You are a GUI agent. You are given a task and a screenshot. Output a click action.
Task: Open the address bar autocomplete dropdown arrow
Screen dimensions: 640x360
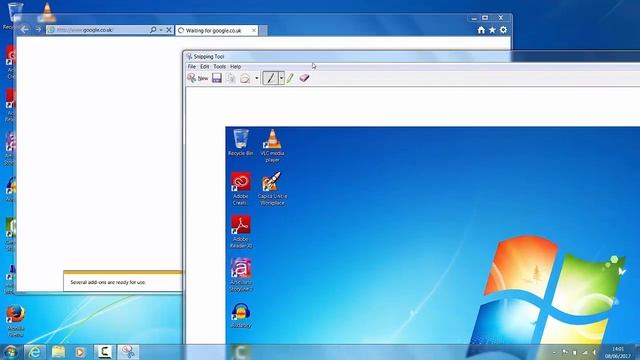[x=161, y=30]
